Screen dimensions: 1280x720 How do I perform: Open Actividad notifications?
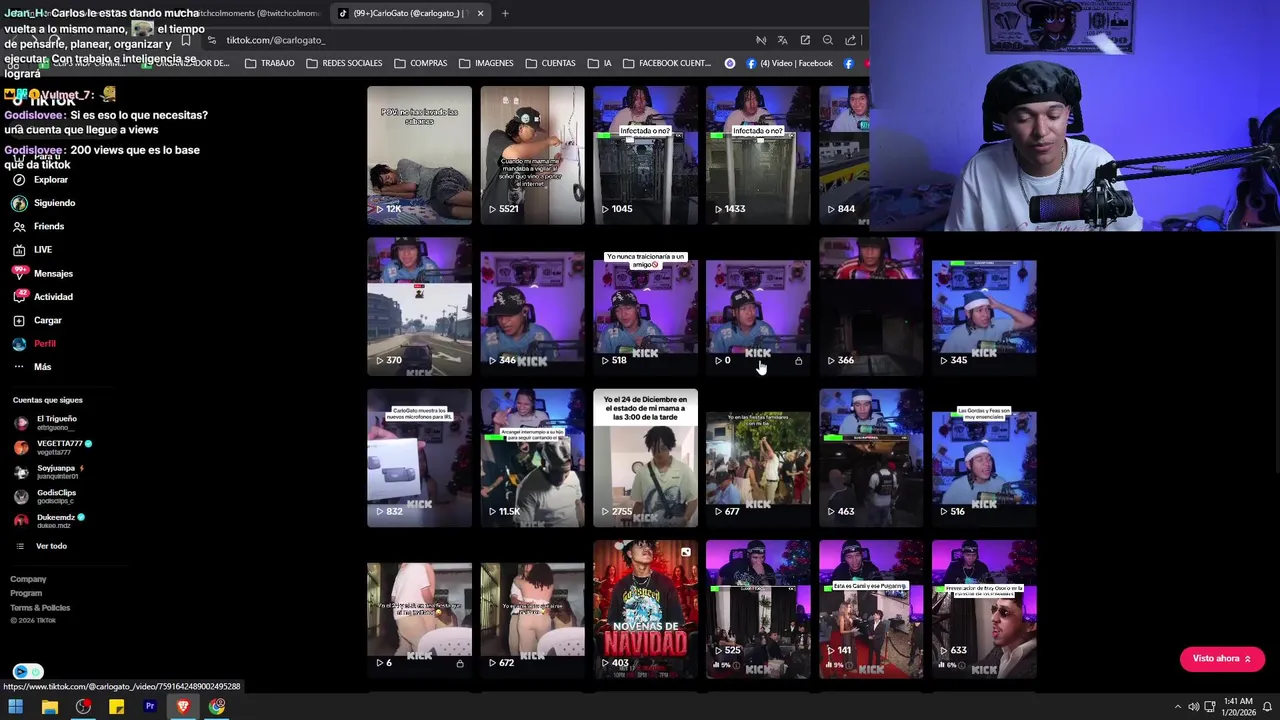tap(43, 297)
